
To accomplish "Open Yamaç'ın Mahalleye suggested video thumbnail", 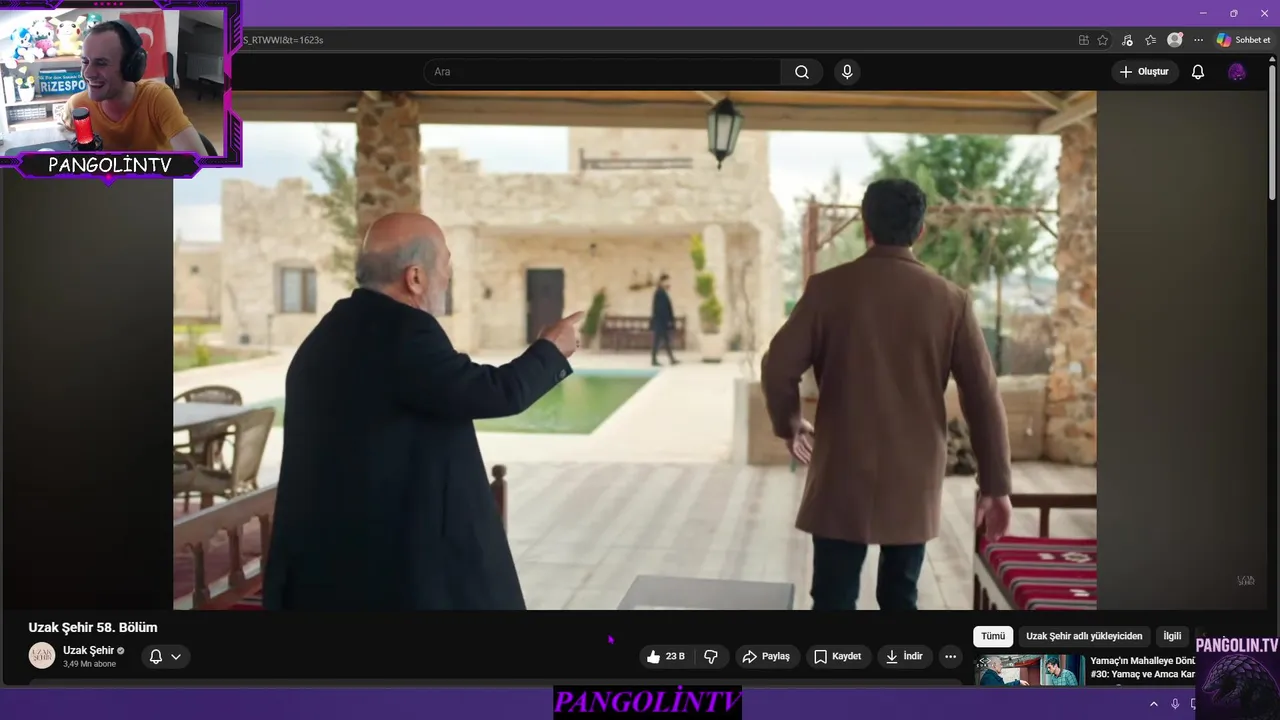I will coord(1029,670).
